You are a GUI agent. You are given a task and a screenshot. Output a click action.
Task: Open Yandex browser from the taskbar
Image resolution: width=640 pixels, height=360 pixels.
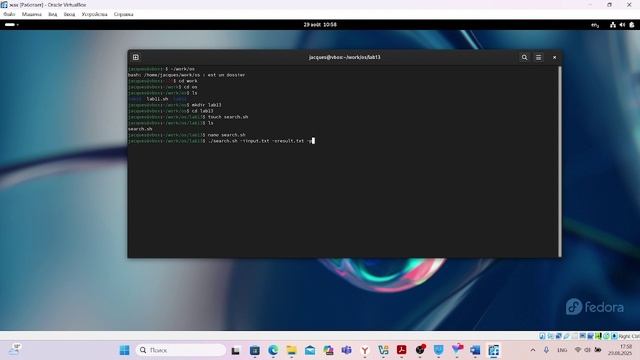coord(365,350)
